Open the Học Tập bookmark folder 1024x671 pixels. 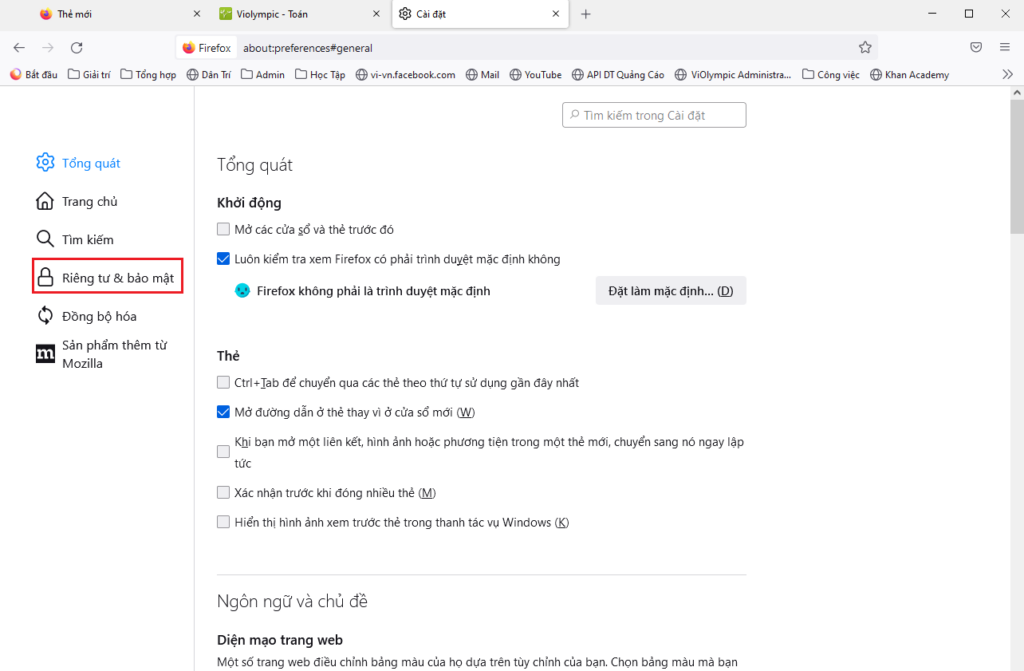320,74
